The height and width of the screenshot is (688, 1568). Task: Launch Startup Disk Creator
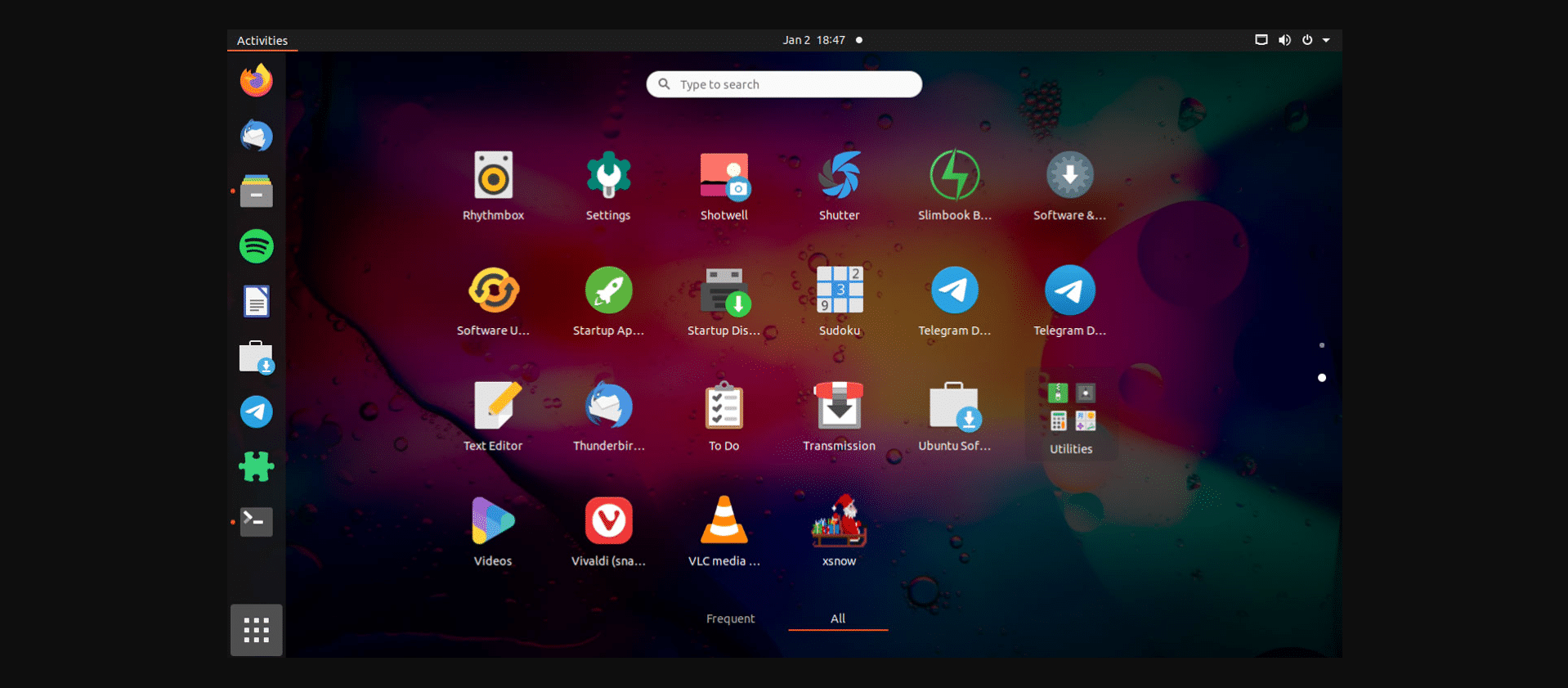click(x=724, y=300)
